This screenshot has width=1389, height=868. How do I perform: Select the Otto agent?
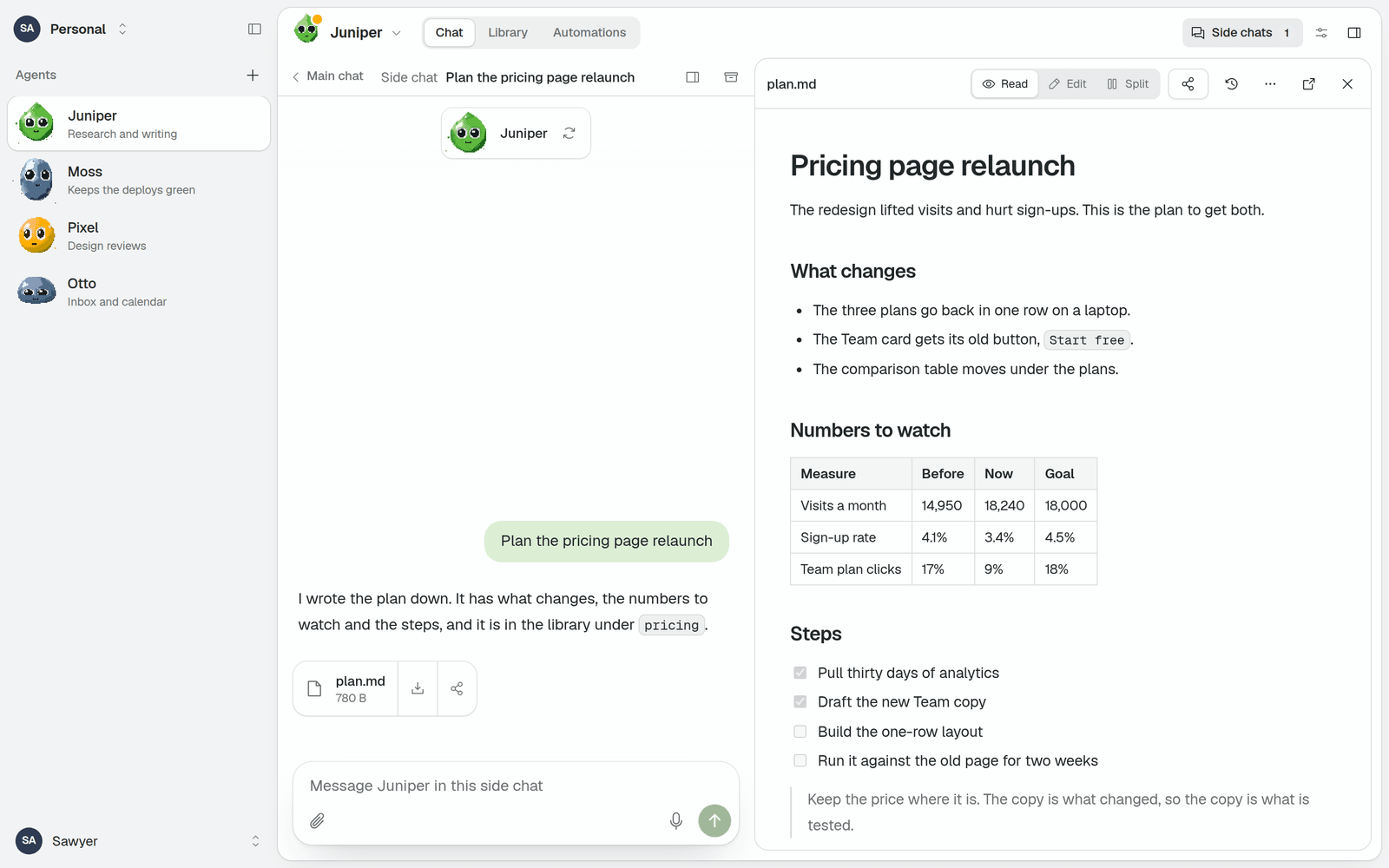tap(139, 292)
